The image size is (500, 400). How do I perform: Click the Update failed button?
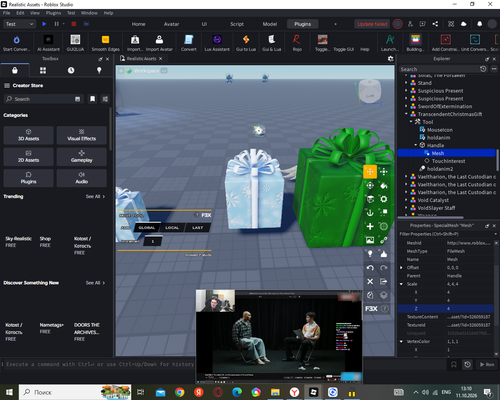pyautogui.click(x=372, y=24)
